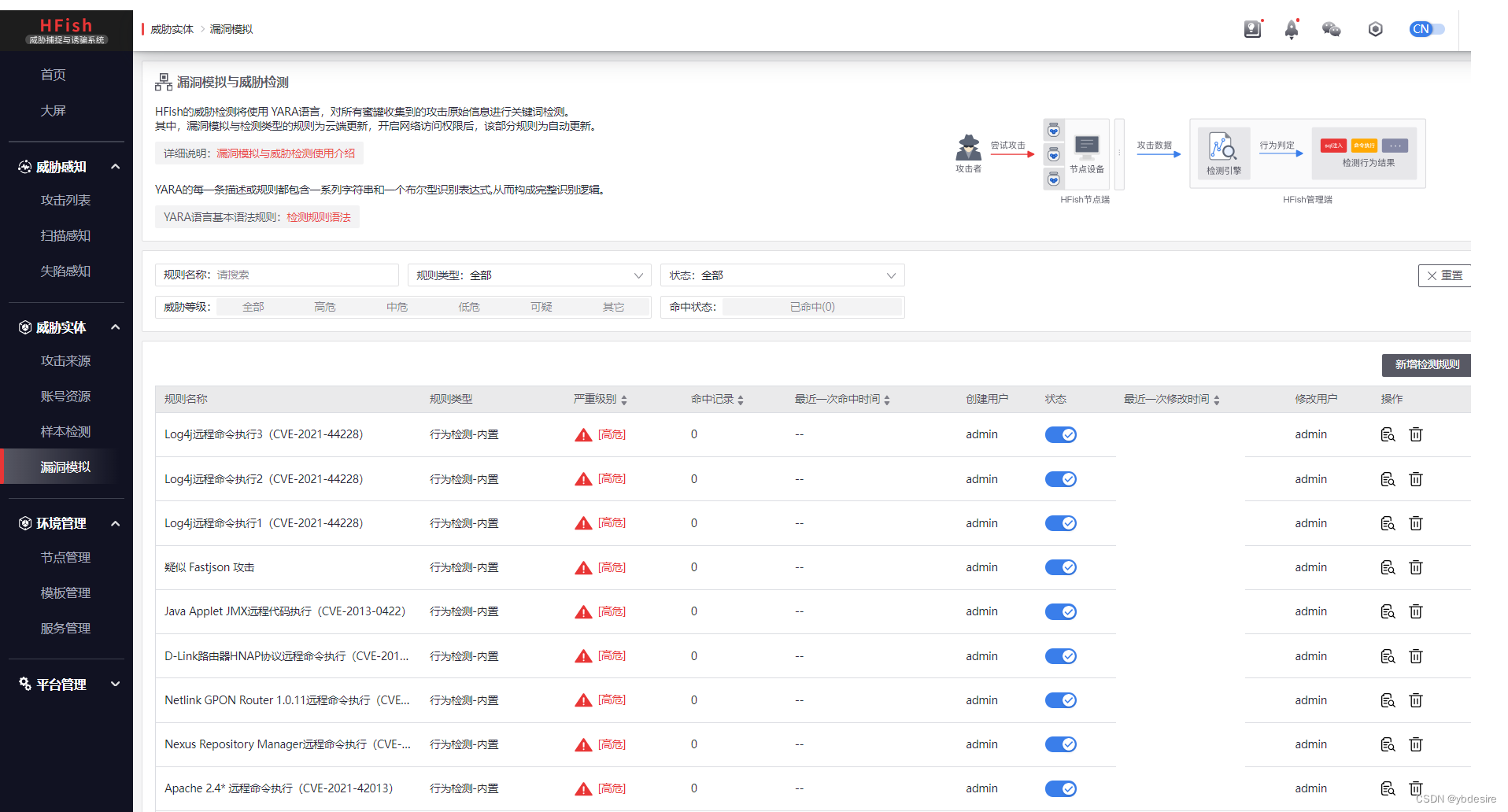This screenshot has width=1508, height=812.
Task: Open 攻击列表 in the sidebar
Action: tap(66, 201)
